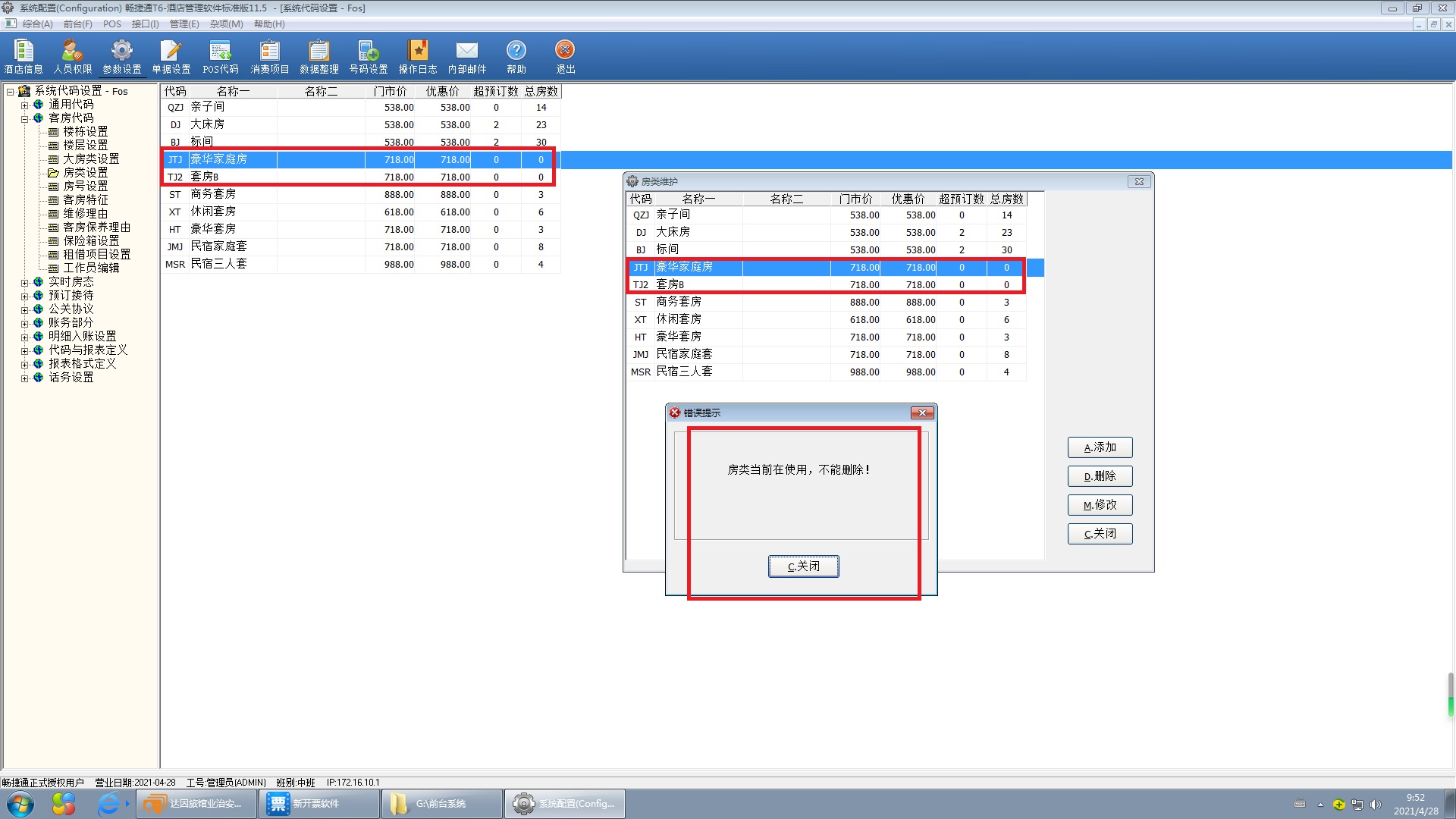Select 参数设置 gear icon

pyautogui.click(x=121, y=50)
